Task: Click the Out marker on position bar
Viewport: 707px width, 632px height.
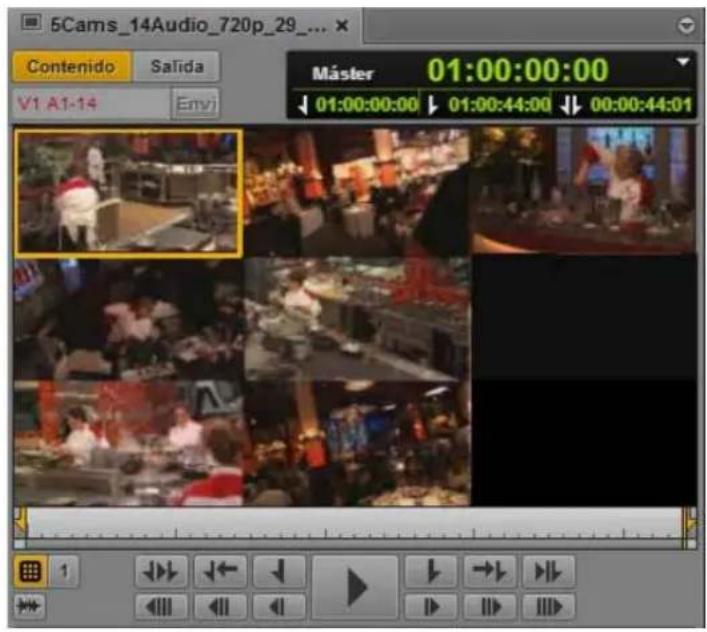Action: [691, 523]
